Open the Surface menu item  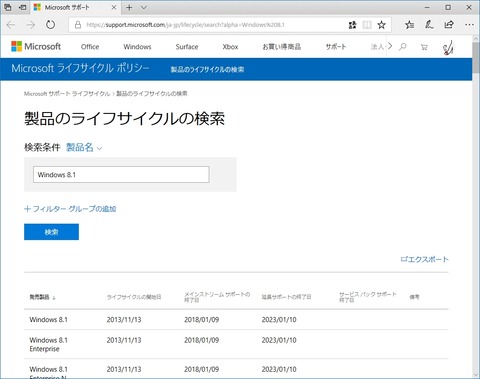pyautogui.click(x=187, y=47)
